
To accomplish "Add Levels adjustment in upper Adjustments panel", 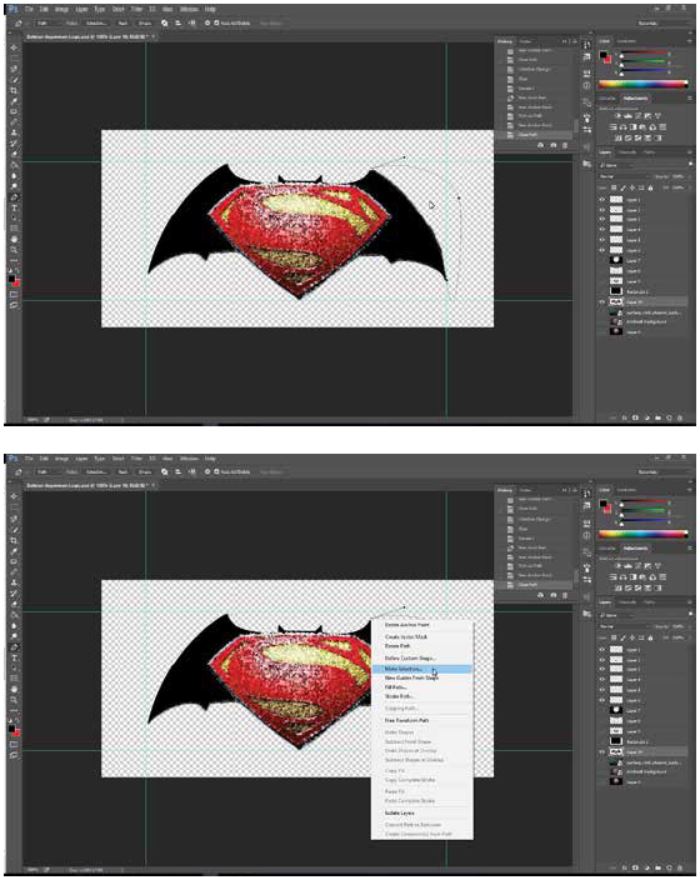I will pyautogui.click(x=628, y=116).
